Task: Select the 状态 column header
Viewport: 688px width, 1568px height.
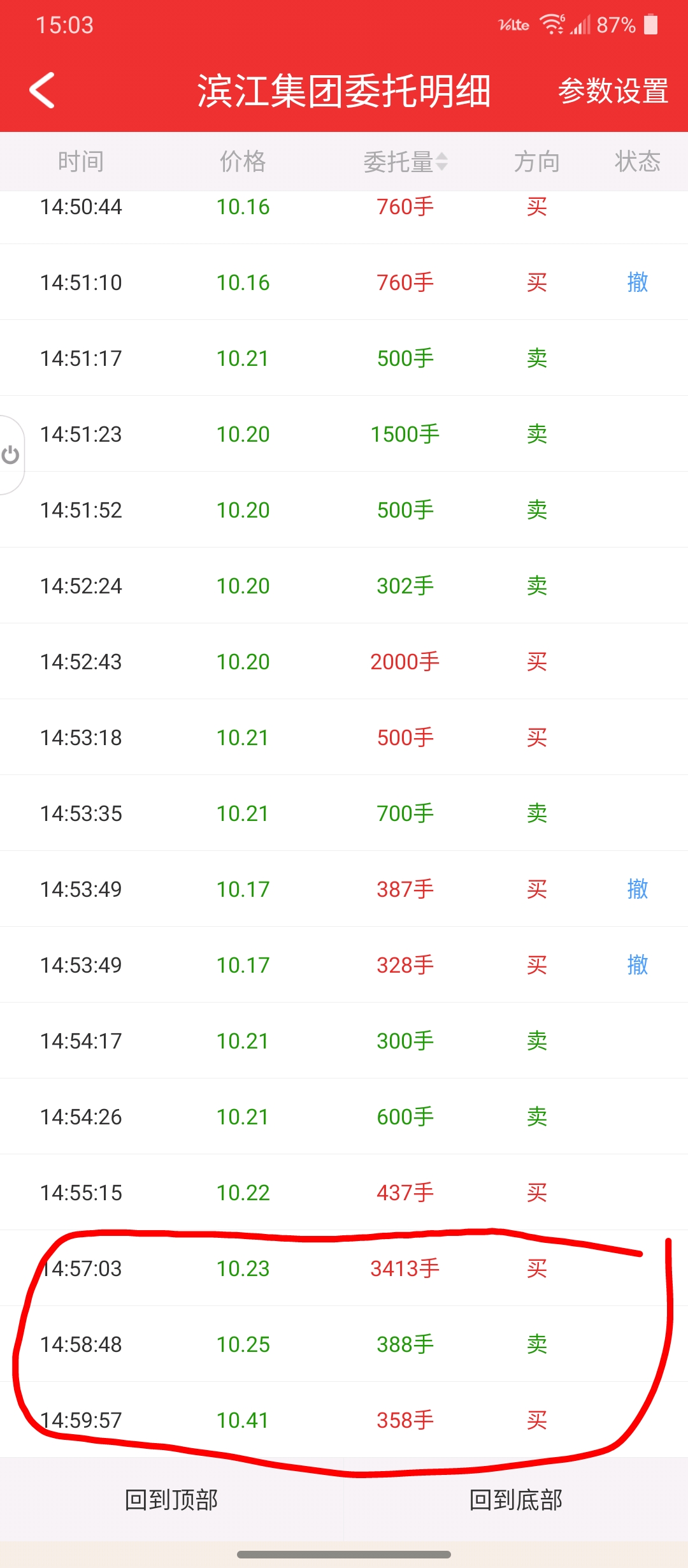Action: (x=638, y=162)
